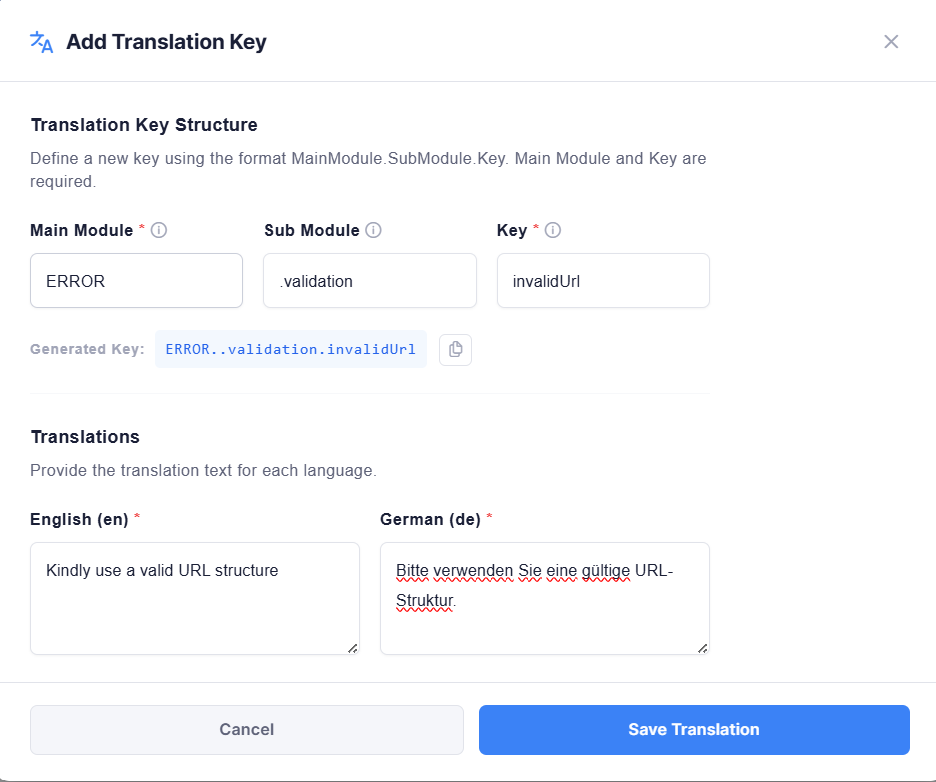Click the Translation Key Structure heading
The height and width of the screenshot is (782, 936).
pos(144,125)
